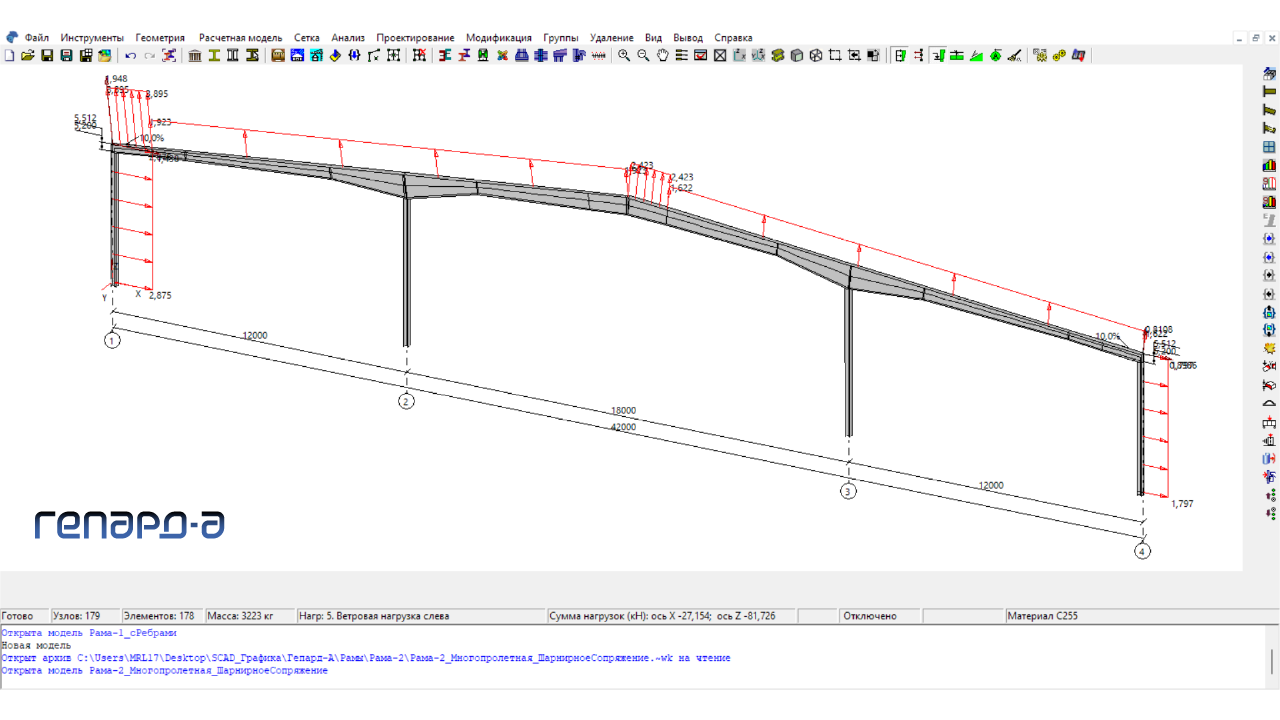Viewport: 1280px width, 720px height.
Task: Open the Справка menu
Action: pyautogui.click(x=733, y=38)
